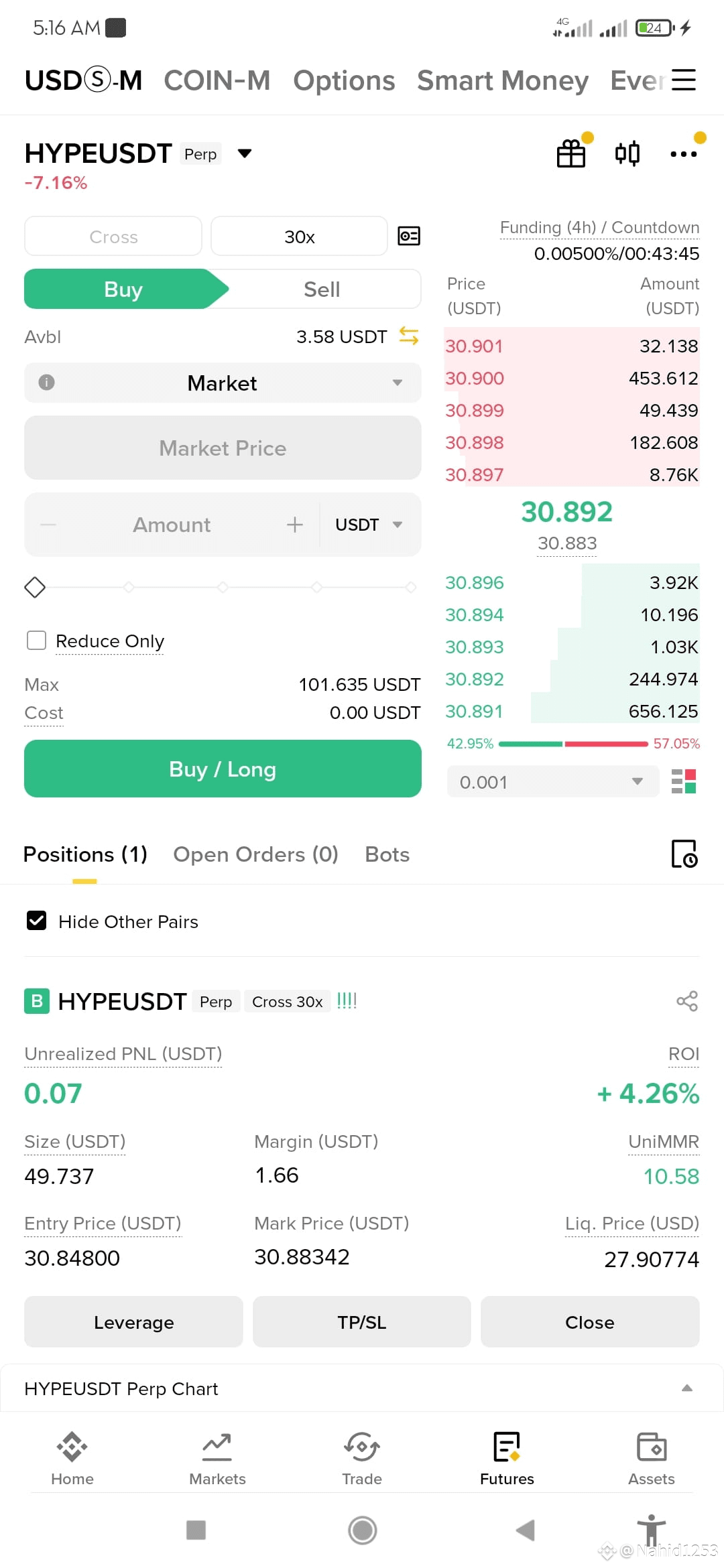The width and height of the screenshot is (724, 1568).
Task: Tap the plus amount stepper
Action: coord(295,525)
